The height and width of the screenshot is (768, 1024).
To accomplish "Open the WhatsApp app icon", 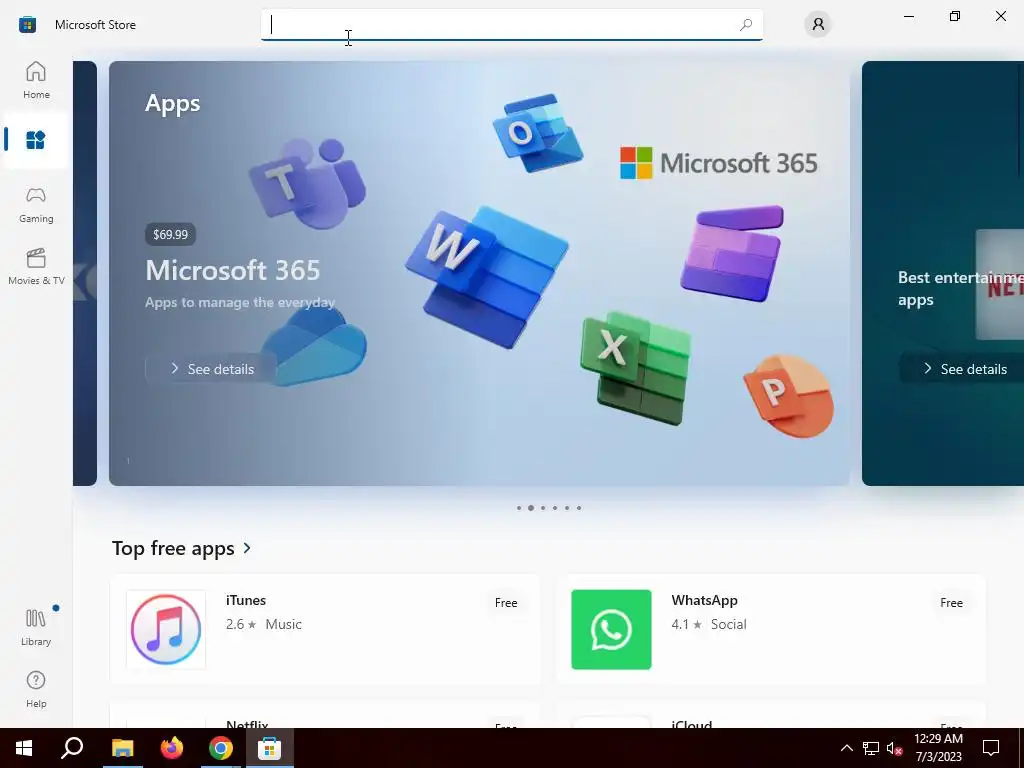I will point(611,630).
